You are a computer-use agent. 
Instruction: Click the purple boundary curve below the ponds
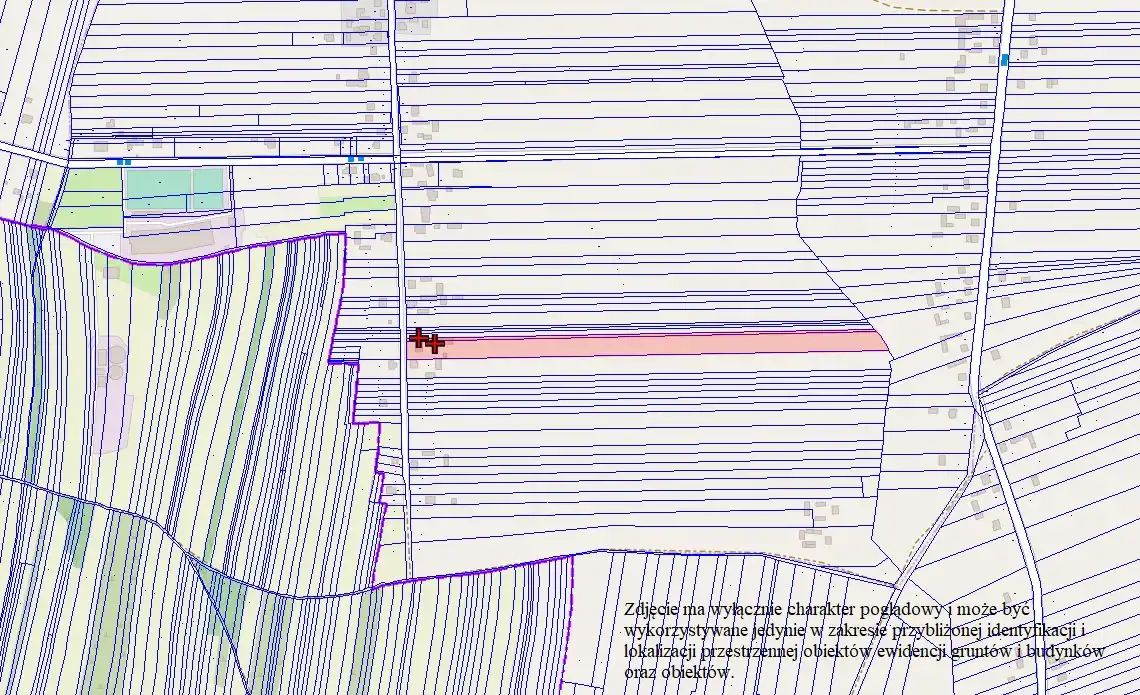pos(200,257)
